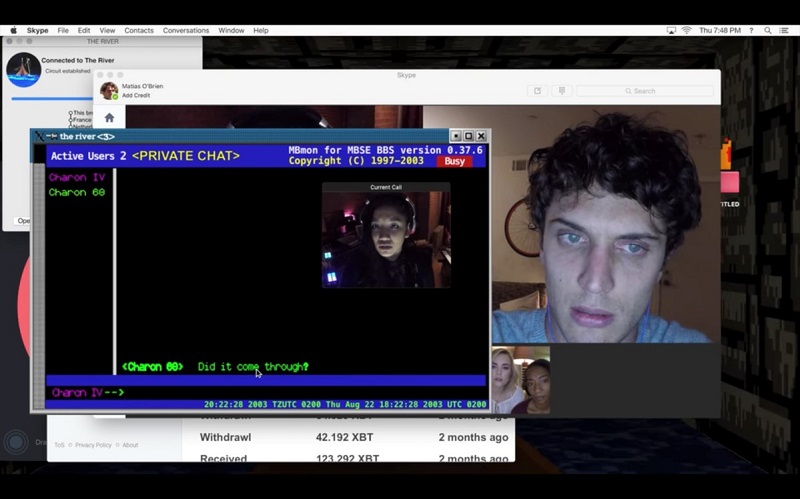This screenshot has width=800, height=499.
Task: Open the Privacy Policy link
Action: 93,445
